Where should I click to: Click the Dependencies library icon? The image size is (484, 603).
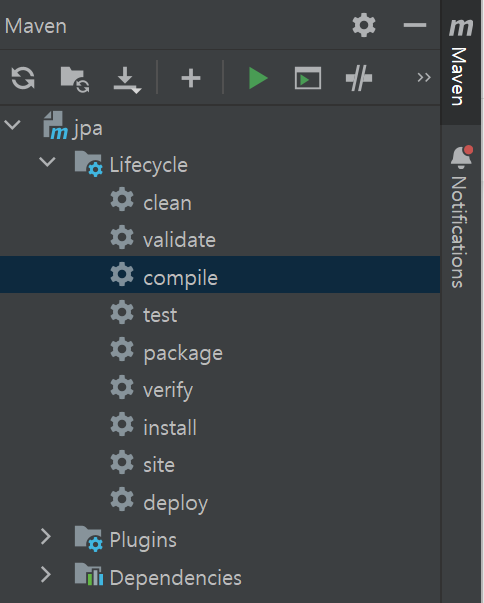(x=89, y=574)
